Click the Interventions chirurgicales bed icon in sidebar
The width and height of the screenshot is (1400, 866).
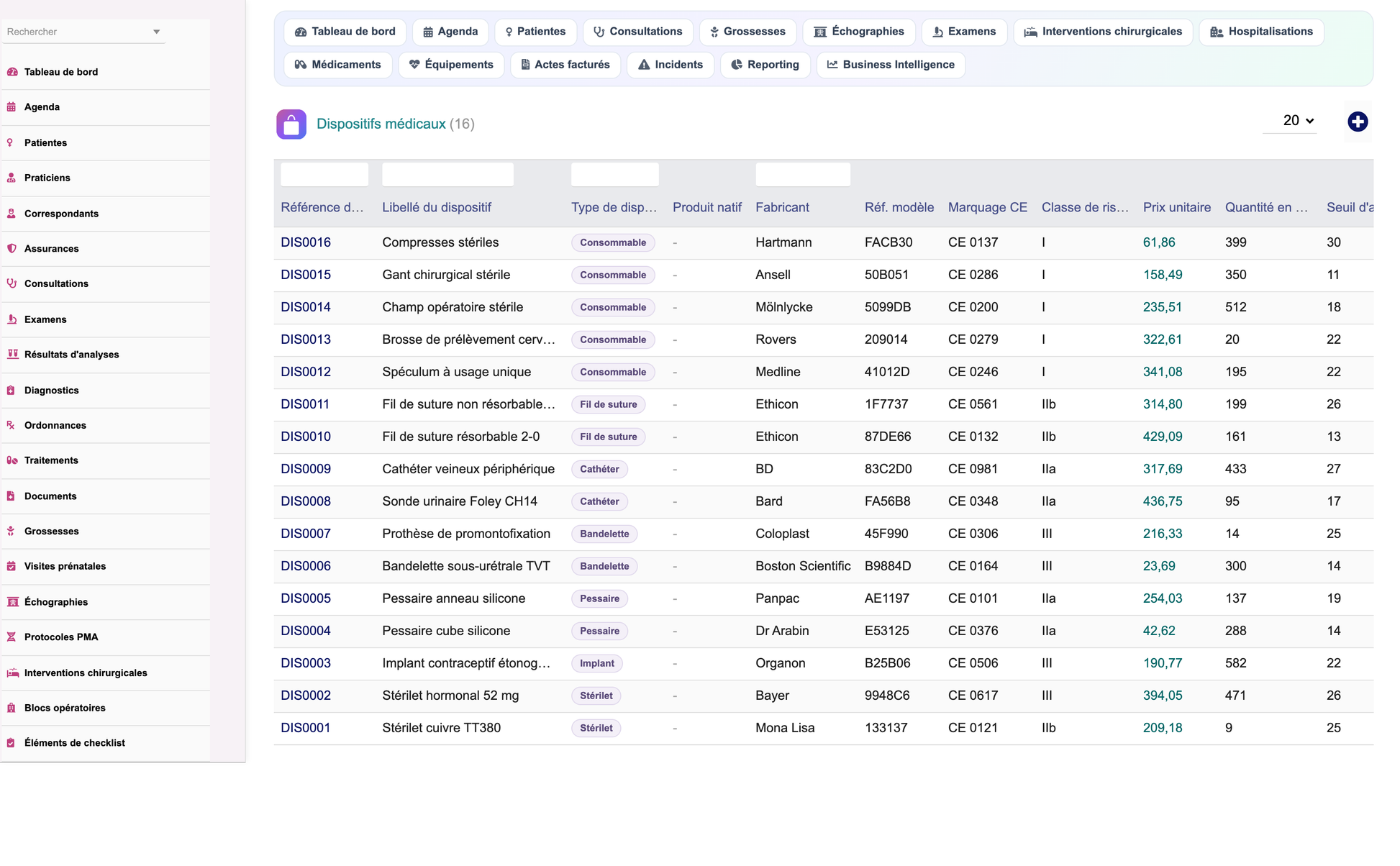coord(12,673)
